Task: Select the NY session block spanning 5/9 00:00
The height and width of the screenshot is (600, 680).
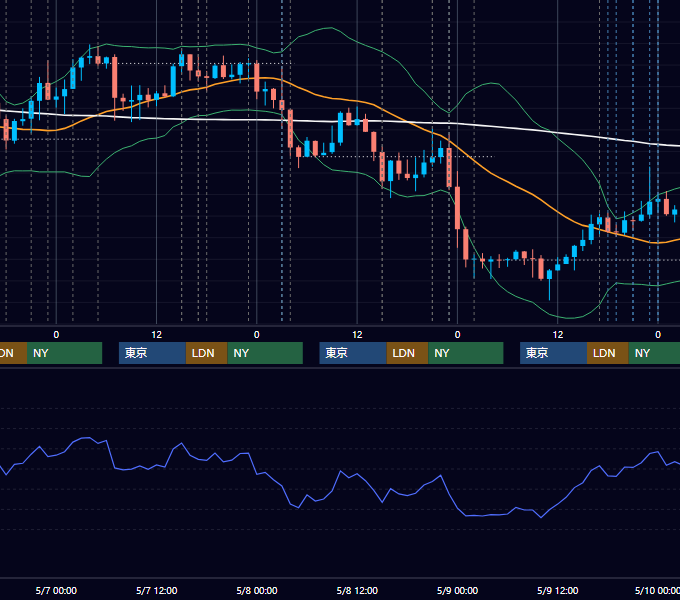Action: [x=466, y=353]
